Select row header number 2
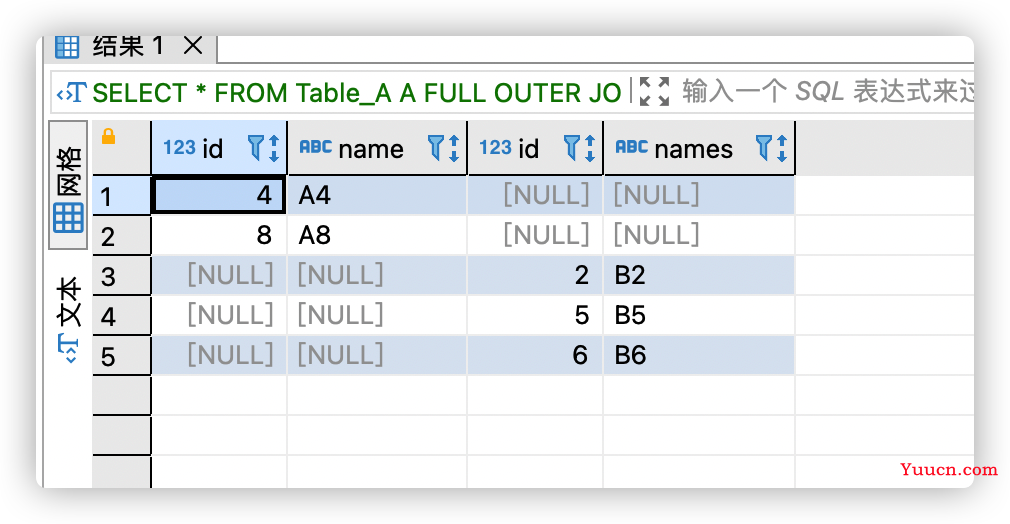 [x=122, y=236]
